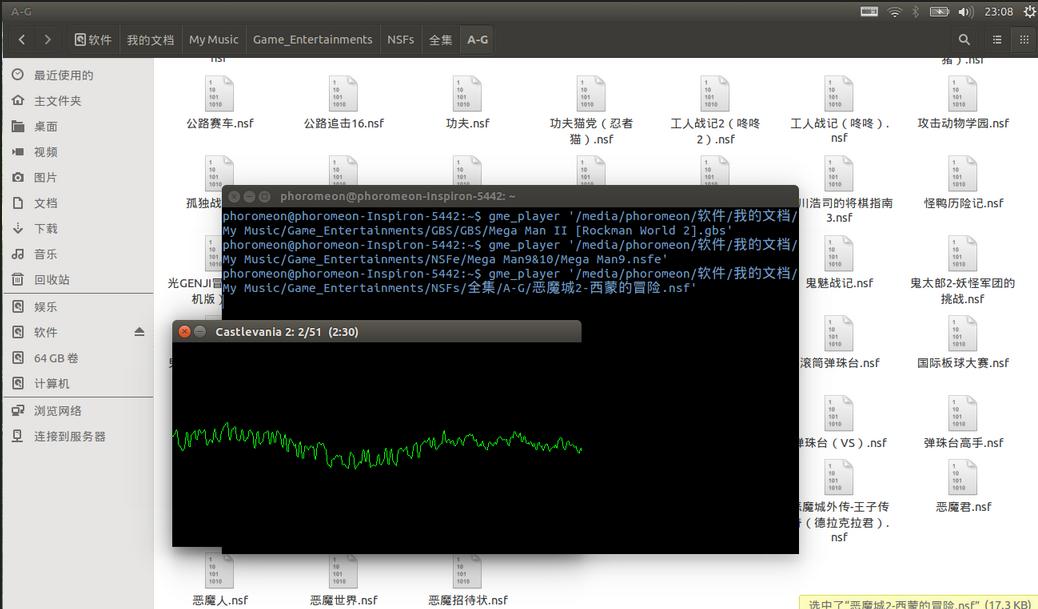Select the 鬼魅战记.nsf file icon
Screen dimensions: 1038x609
pyautogui.click(x=839, y=254)
